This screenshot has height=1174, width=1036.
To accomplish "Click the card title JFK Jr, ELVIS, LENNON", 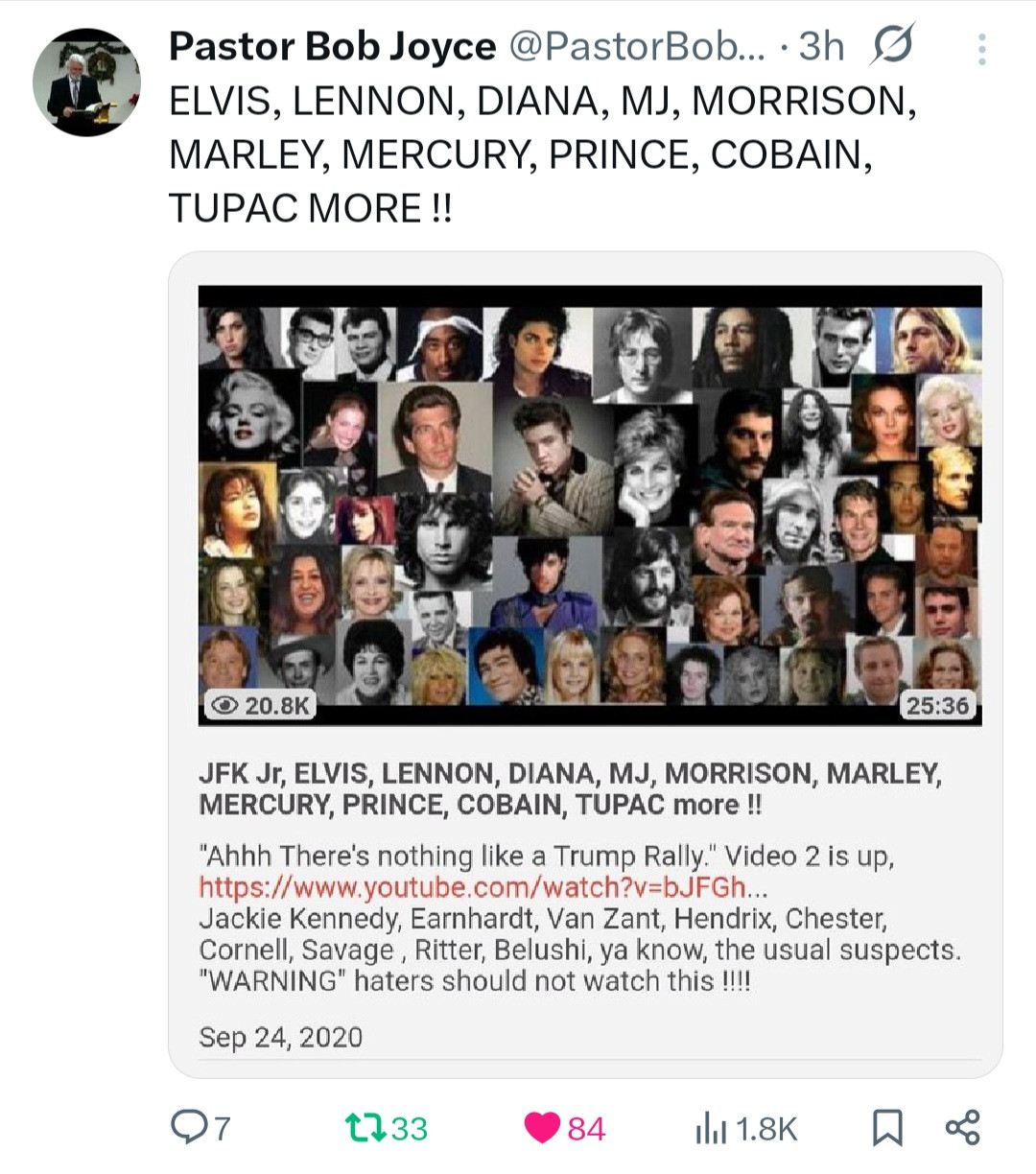I will pyautogui.click(x=570, y=788).
